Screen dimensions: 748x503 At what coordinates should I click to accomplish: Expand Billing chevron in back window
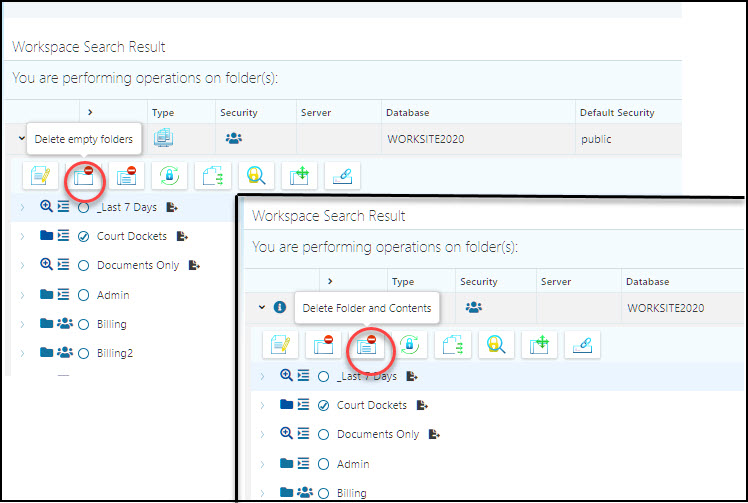coord(22,325)
